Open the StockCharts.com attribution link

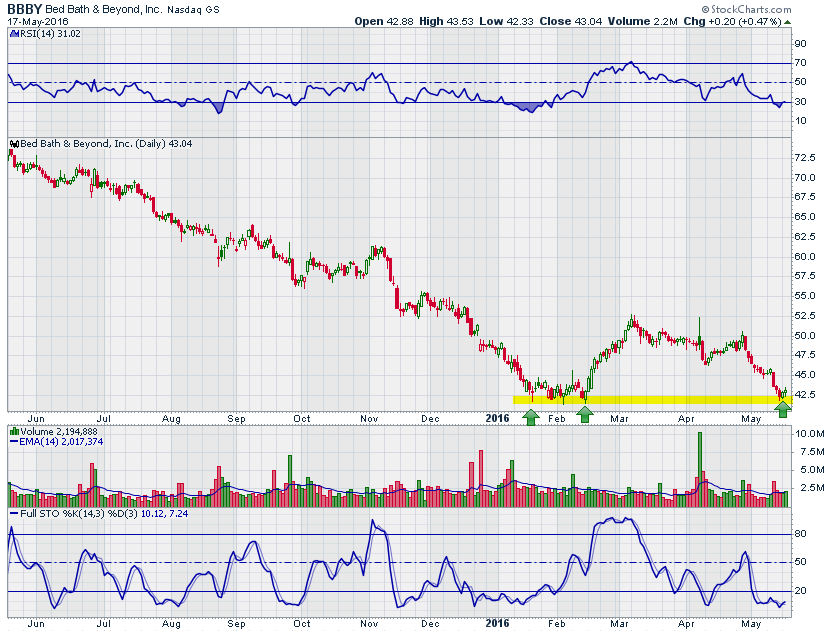(746, 10)
